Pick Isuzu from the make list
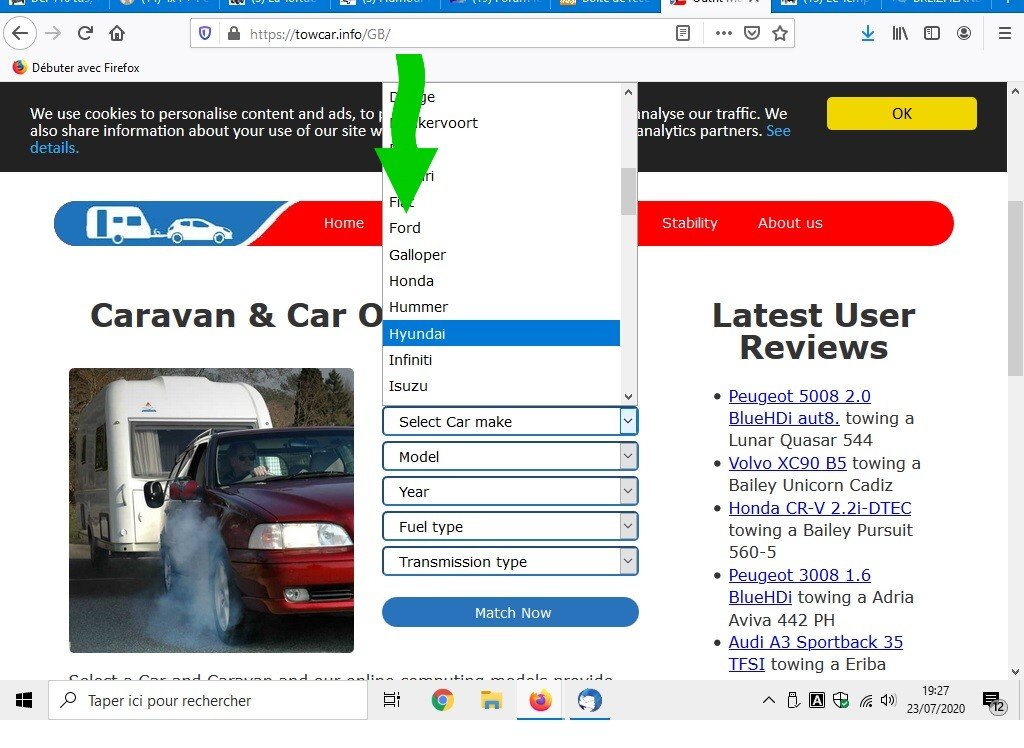 [501, 386]
